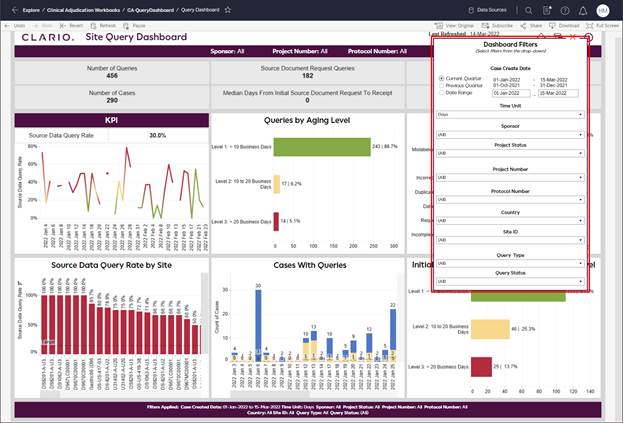Favorite the Query Dashboard with star icon
Viewport: 623px width, 423px height.
pyautogui.click(x=228, y=9)
